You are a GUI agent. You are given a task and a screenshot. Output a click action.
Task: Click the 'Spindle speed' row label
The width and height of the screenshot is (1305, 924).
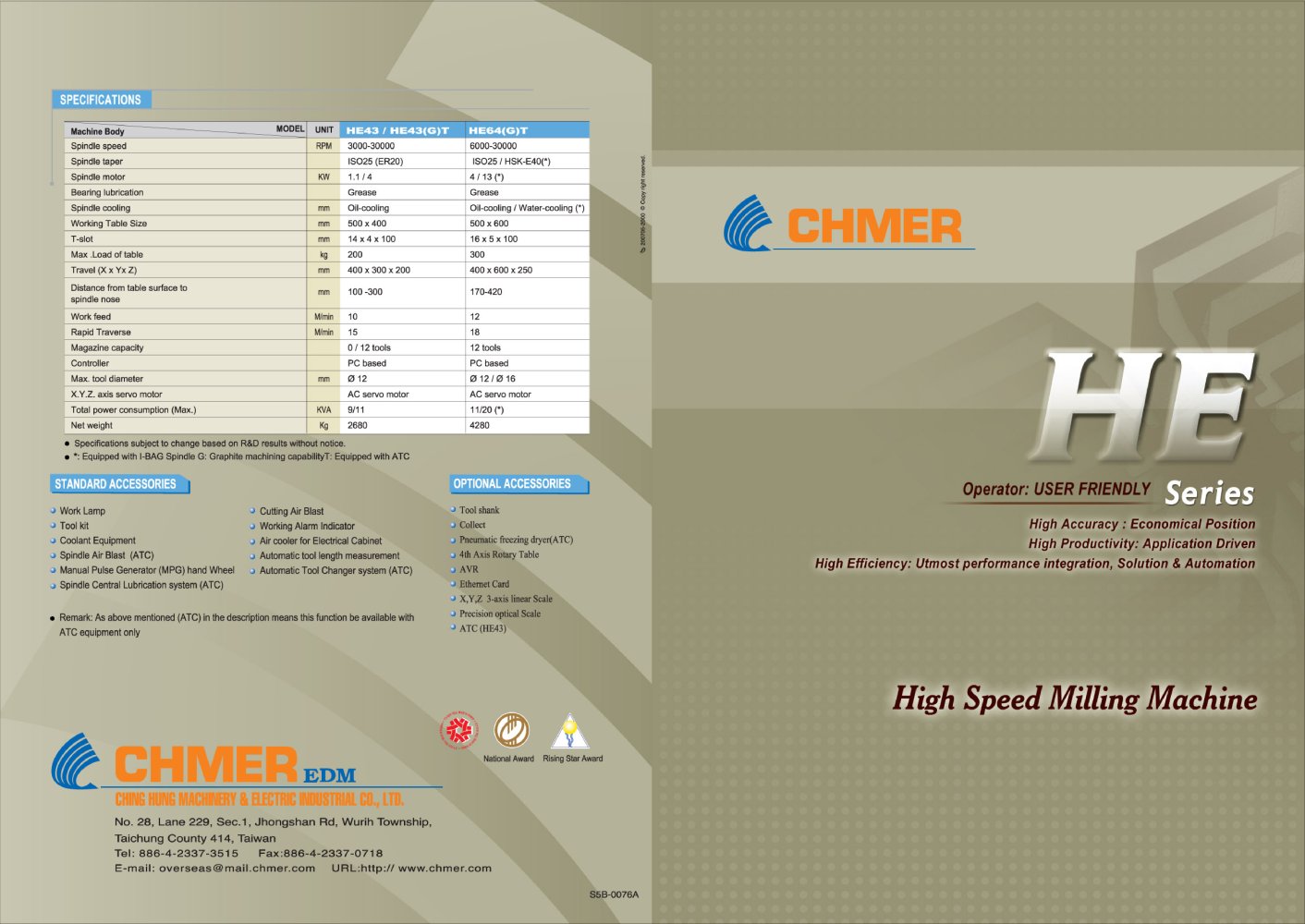point(99,146)
